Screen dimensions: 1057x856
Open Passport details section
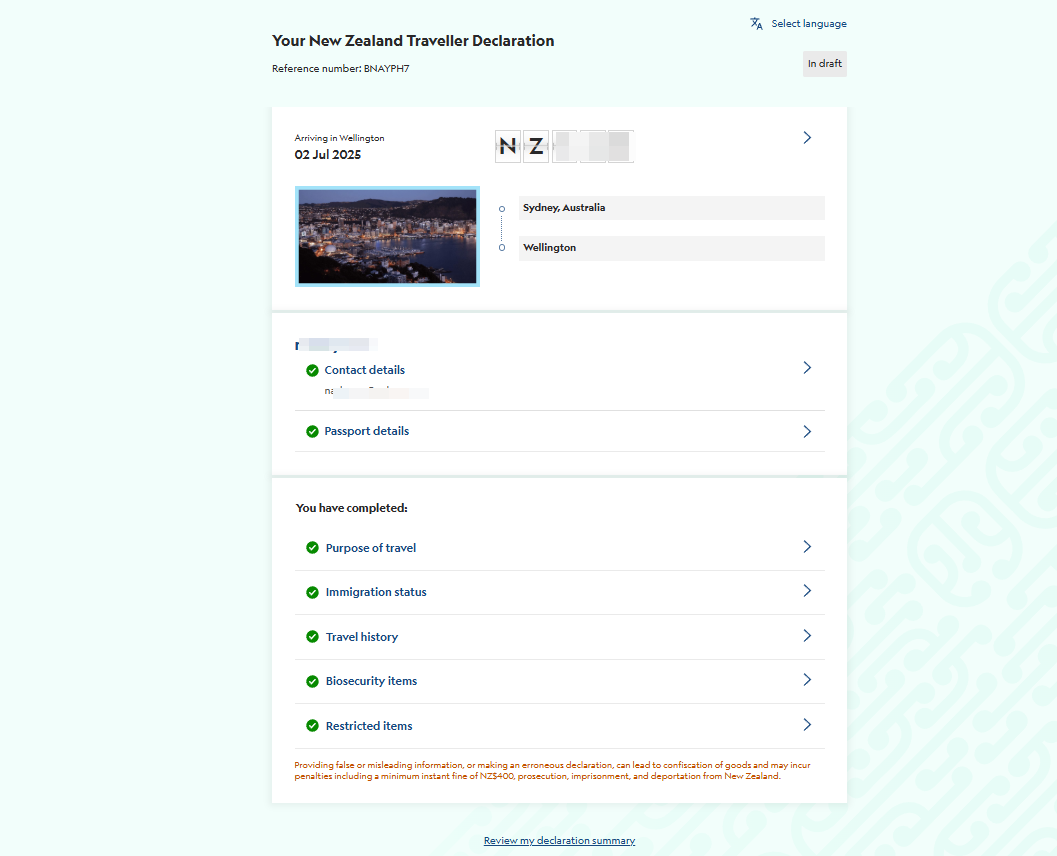pyautogui.click(x=367, y=431)
